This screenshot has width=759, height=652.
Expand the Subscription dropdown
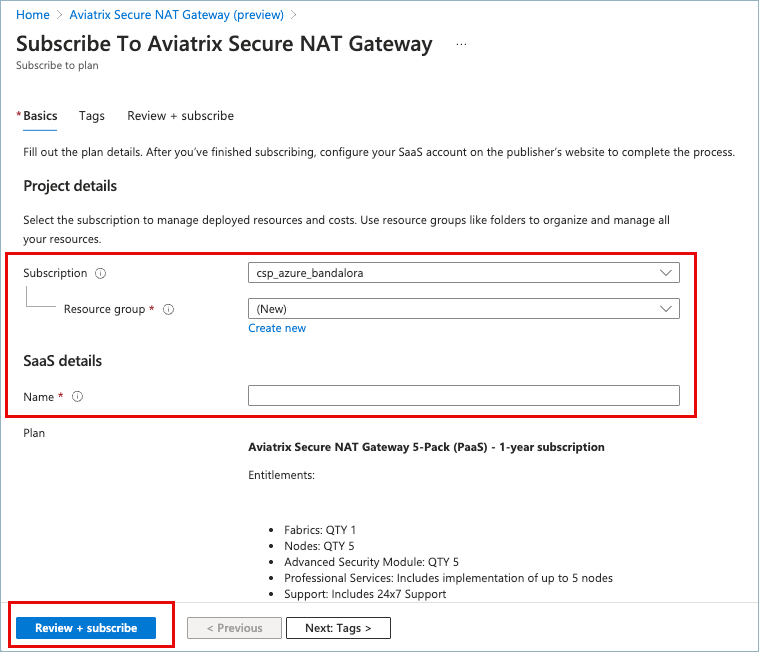[463, 273]
